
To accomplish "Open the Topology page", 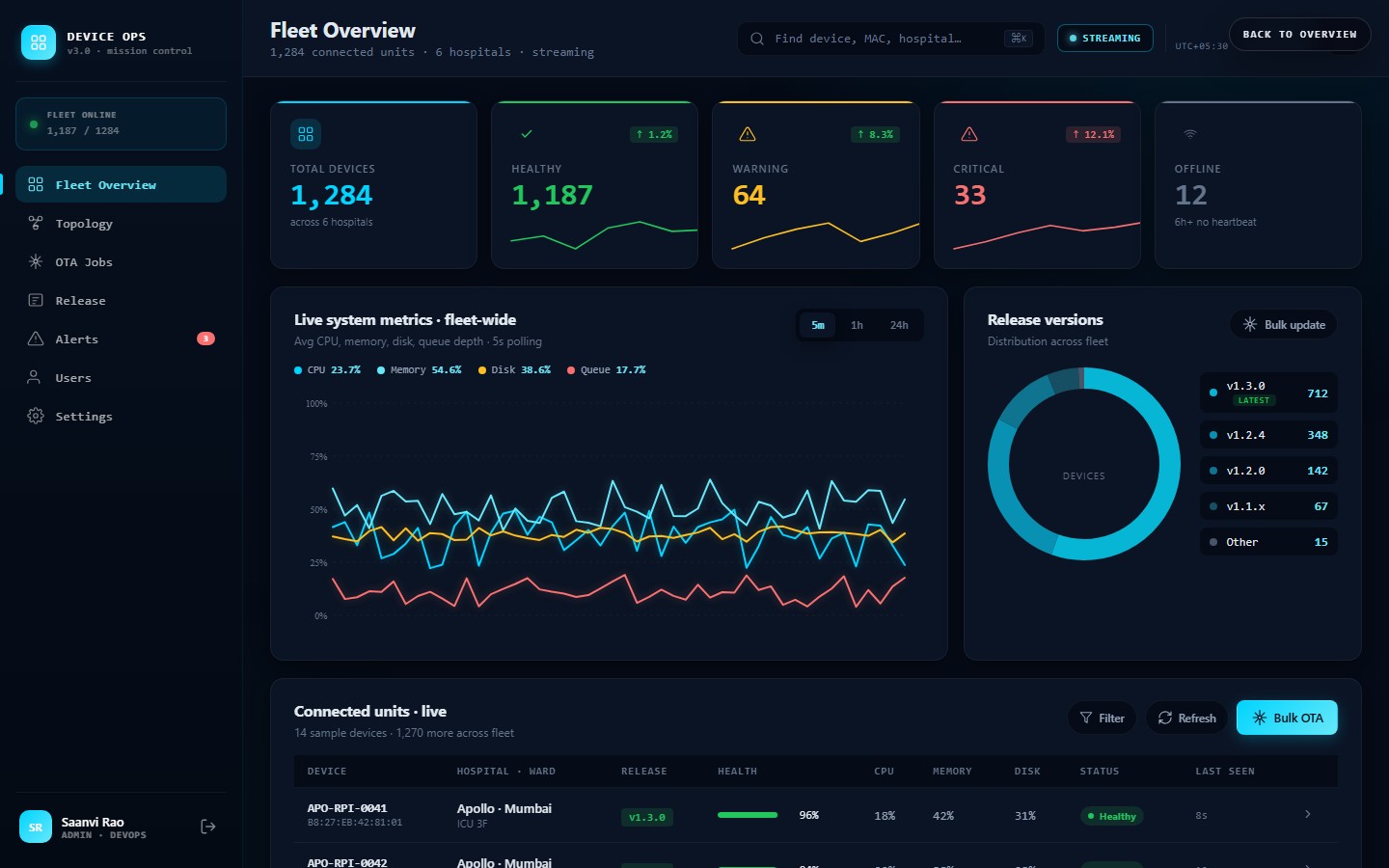I will 121,223.
